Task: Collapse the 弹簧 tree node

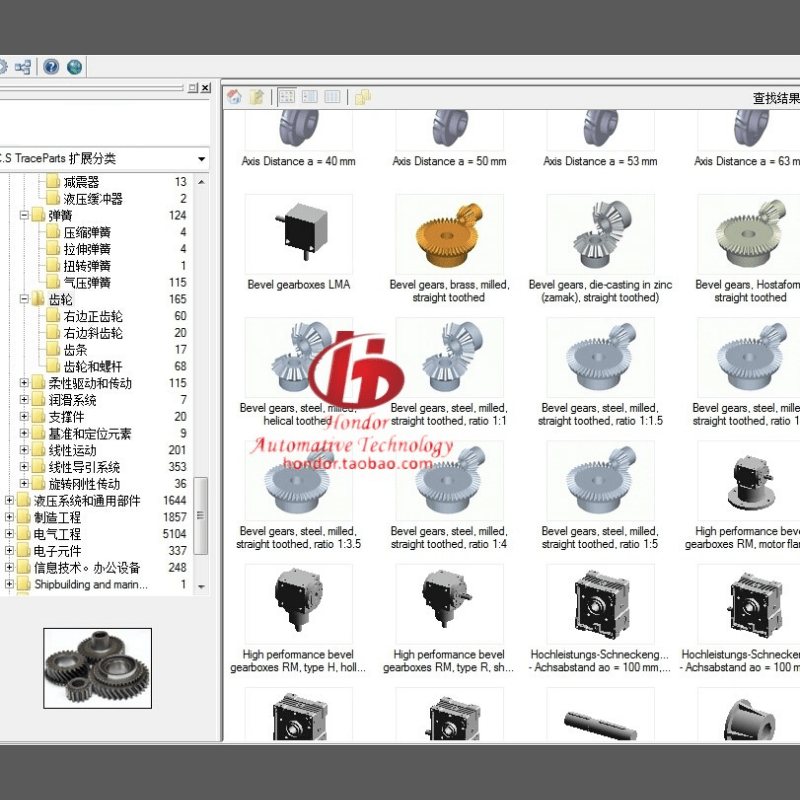Action: 25,215
